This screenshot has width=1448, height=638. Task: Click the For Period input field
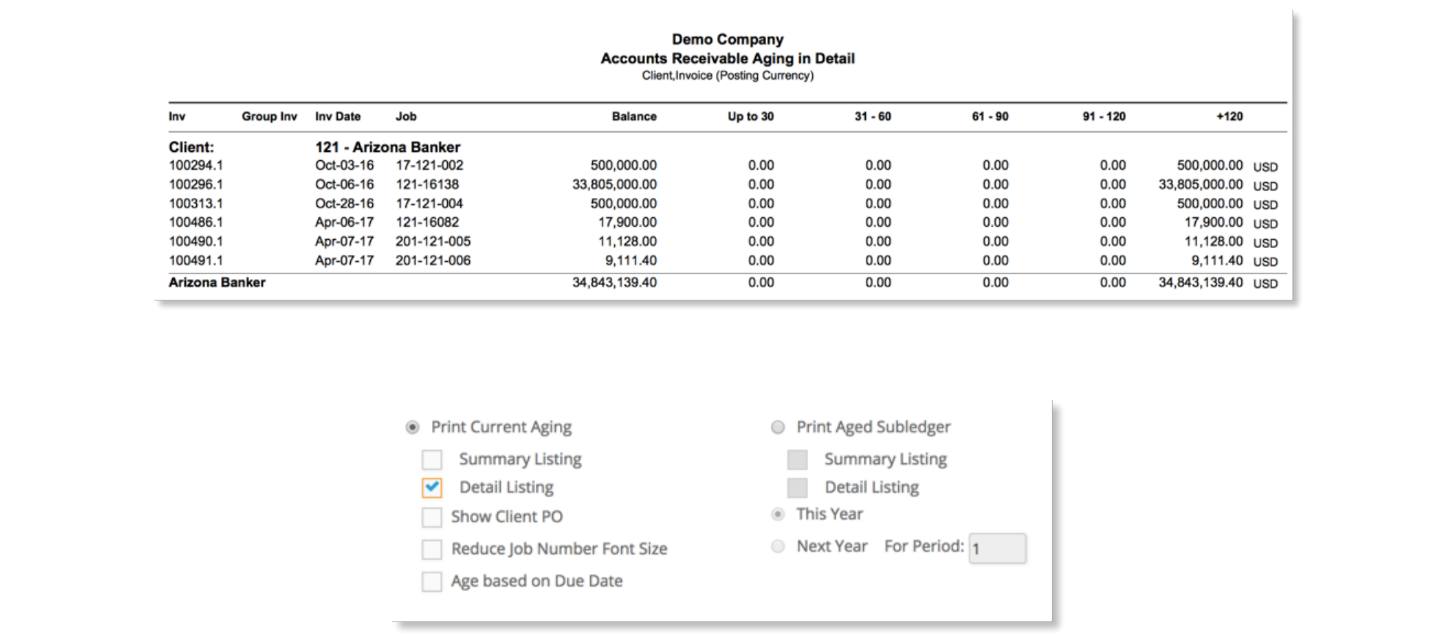point(997,548)
